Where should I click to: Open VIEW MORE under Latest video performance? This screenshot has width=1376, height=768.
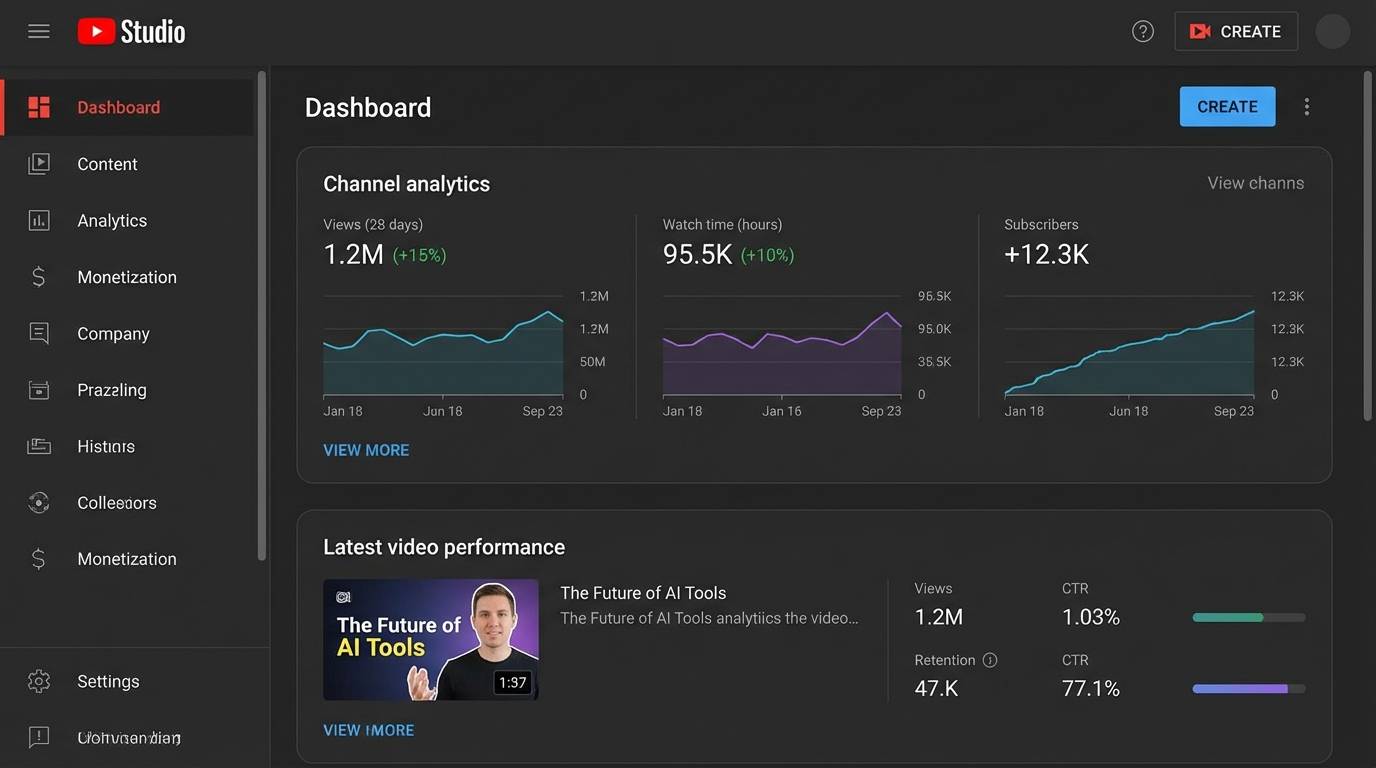tap(368, 730)
